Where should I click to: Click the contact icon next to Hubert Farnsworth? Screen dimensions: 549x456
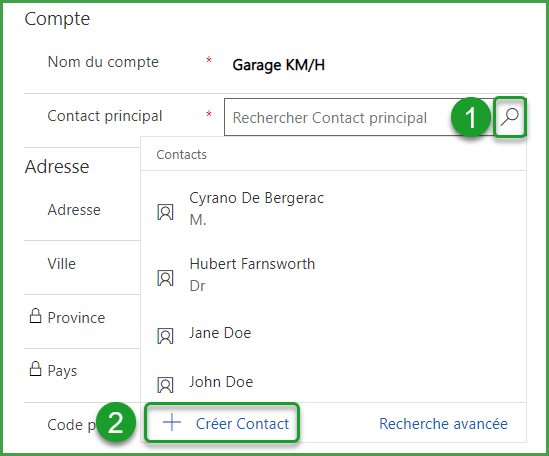[165, 278]
